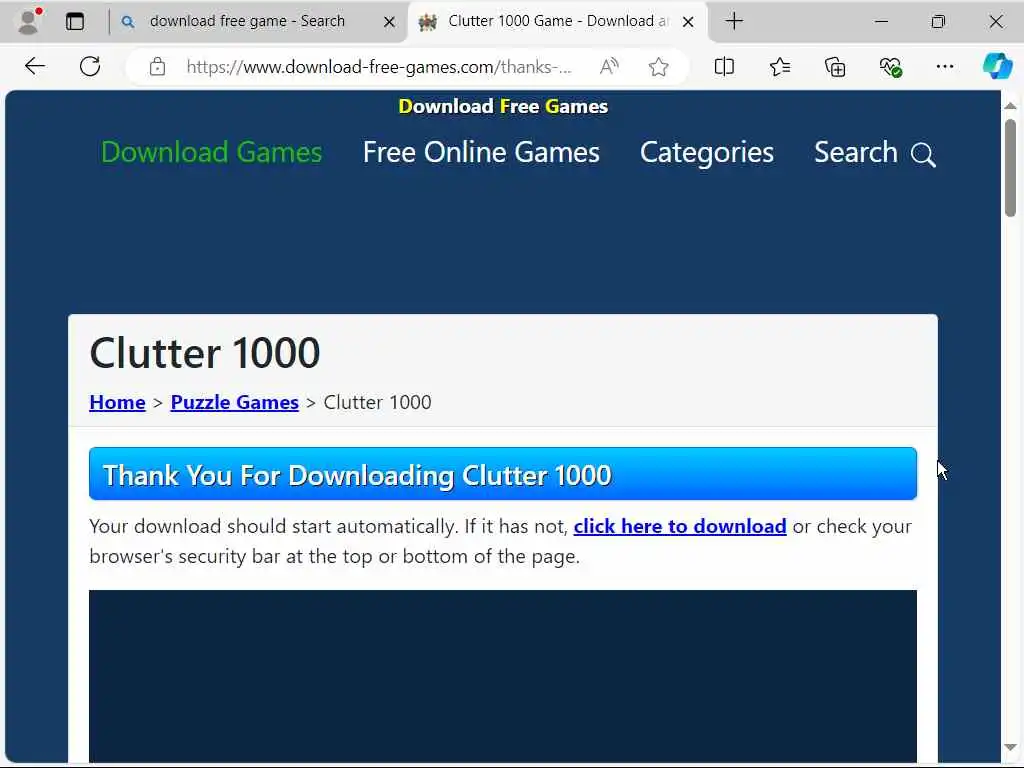Click Search in the site navigation
The image size is (1024, 768).
pyautogui.click(x=856, y=152)
